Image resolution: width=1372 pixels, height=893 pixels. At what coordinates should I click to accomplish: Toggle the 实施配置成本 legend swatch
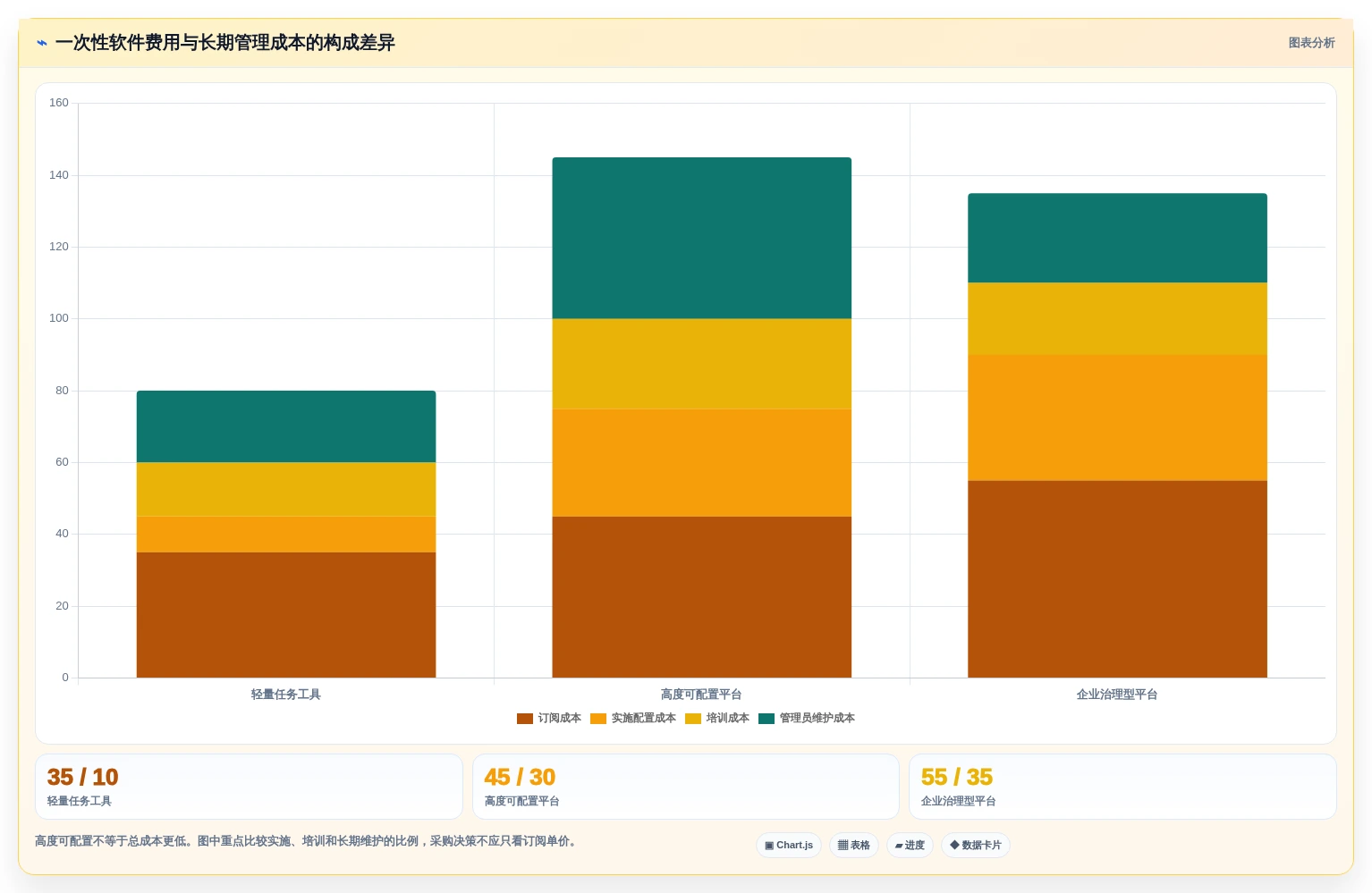[x=598, y=719]
